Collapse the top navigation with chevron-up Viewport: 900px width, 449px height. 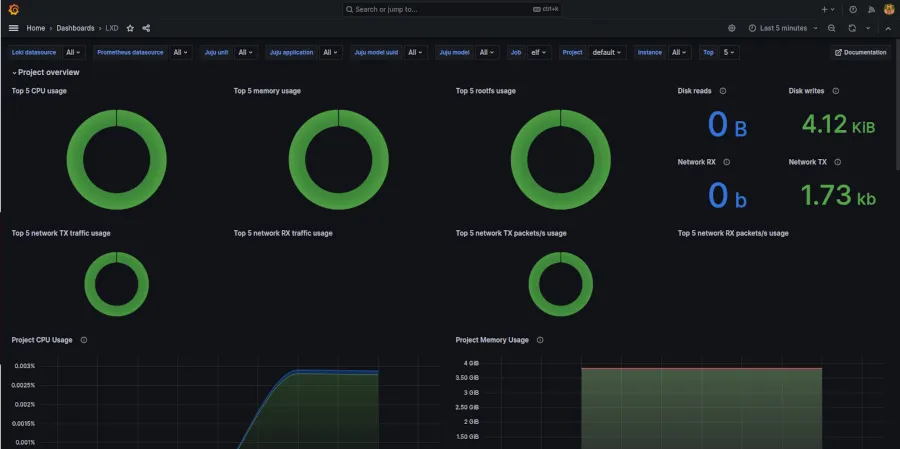(887, 28)
